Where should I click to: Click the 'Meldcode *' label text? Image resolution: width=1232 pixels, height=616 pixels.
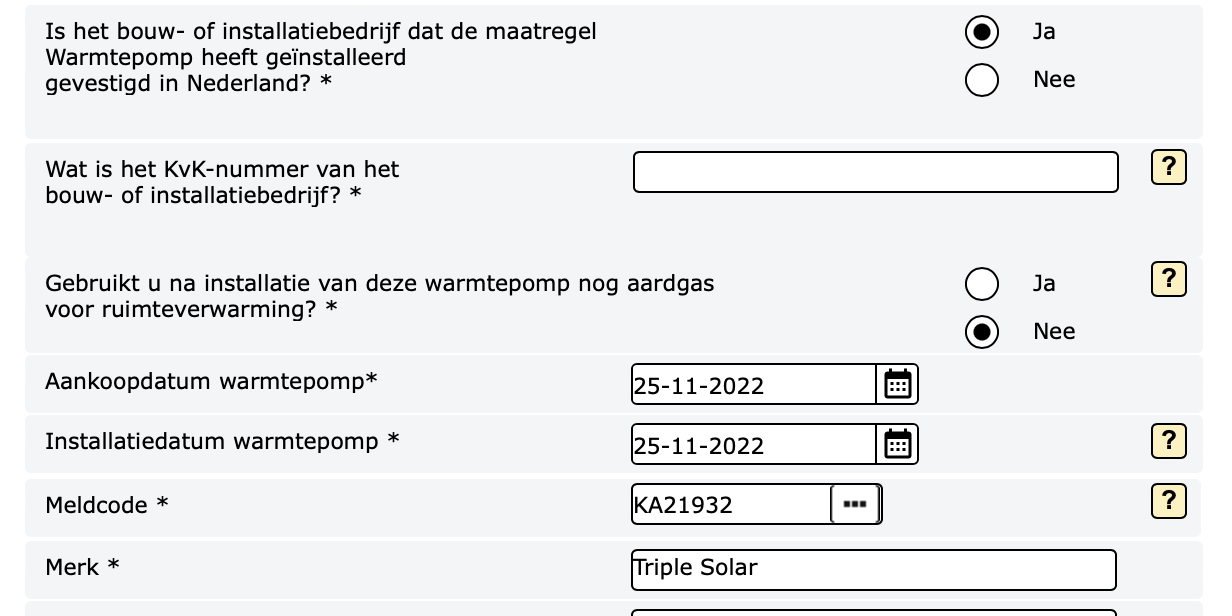pos(107,505)
